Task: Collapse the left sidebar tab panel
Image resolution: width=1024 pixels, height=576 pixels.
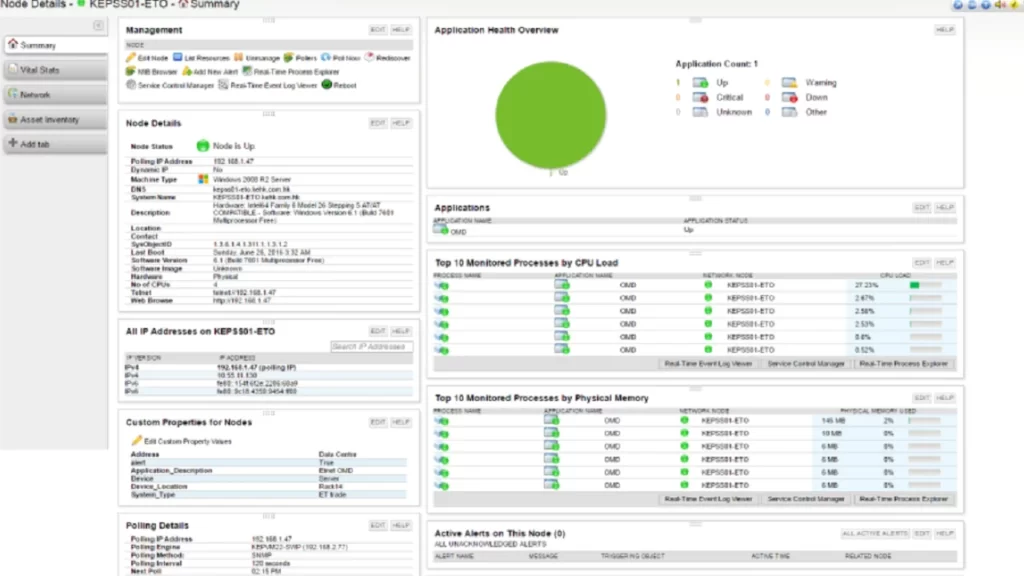Action: (98, 25)
